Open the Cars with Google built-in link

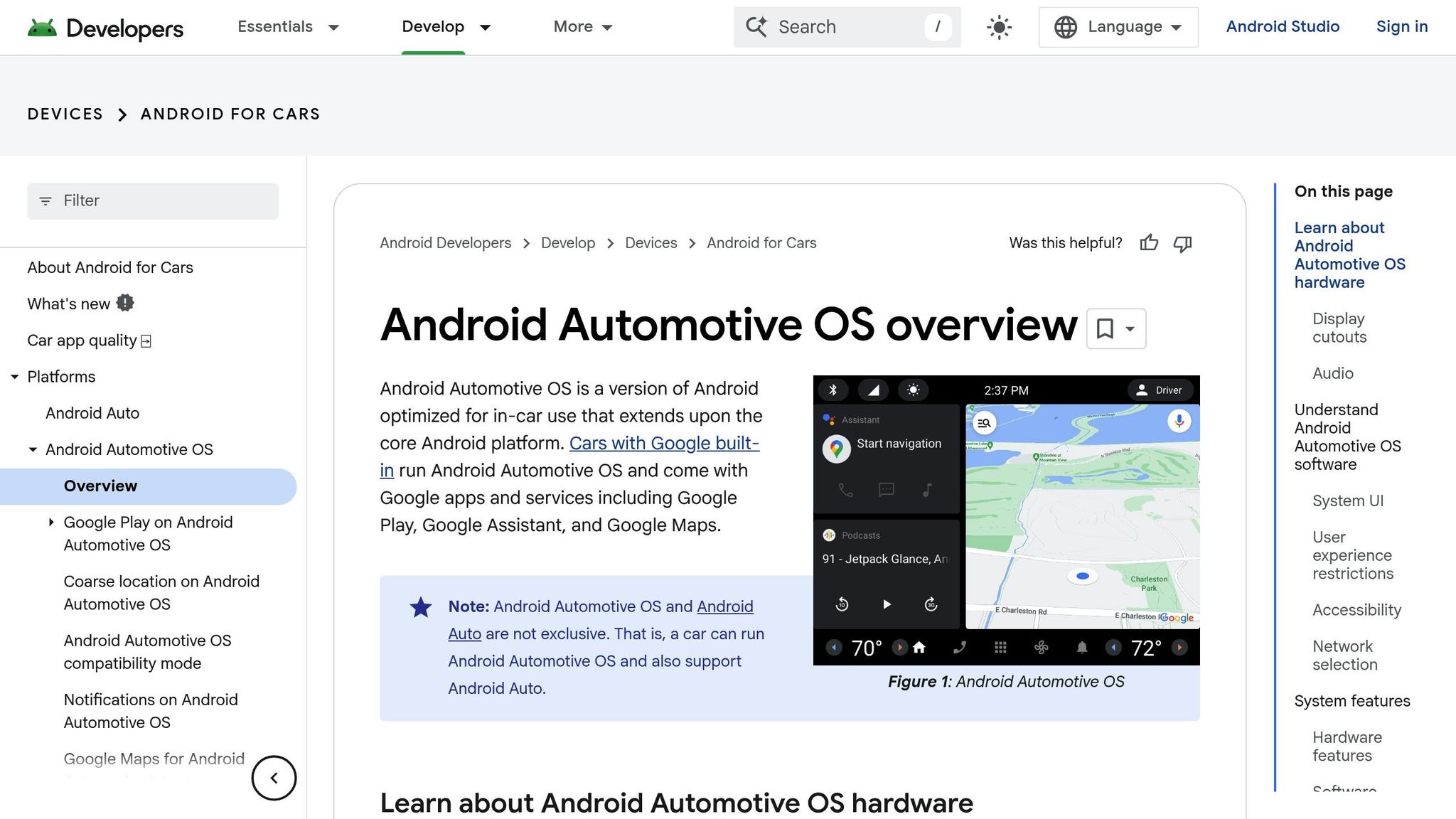click(x=664, y=443)
